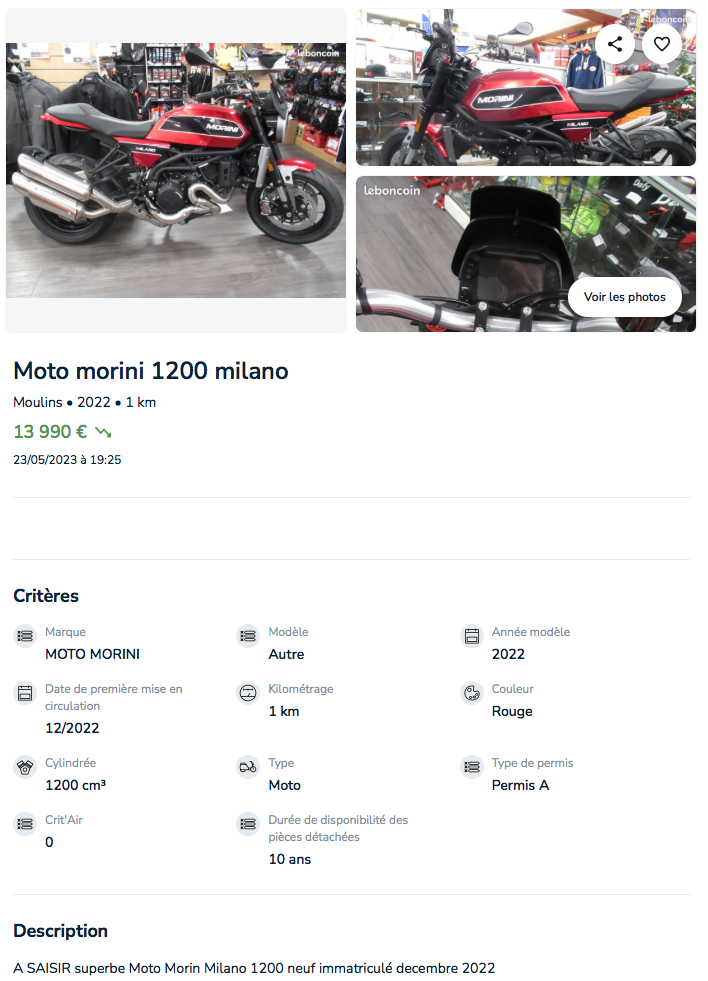Click the Kilométrage odometer icon
The width and height of the screenshot is (708, 981).
[x=248, y=693]
